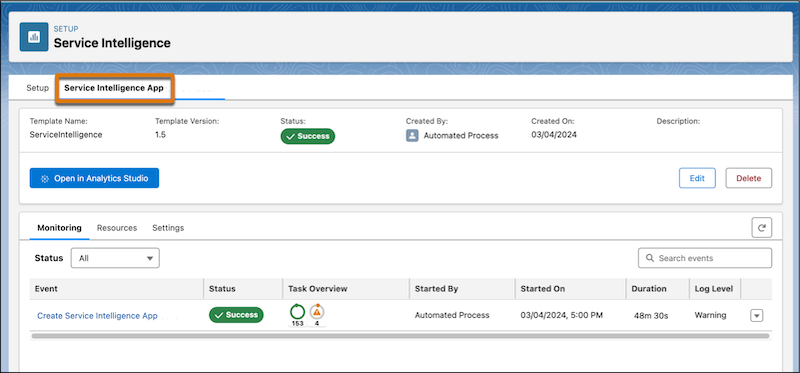
Task: Click the Success badge in event row
Action: coord(236,315)
